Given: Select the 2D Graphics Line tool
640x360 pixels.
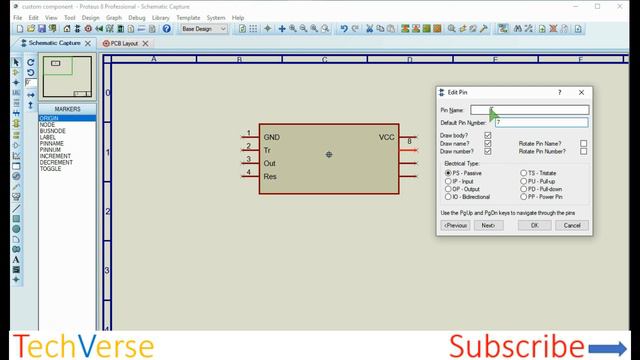Looking at the screenshot, I should [x=16, y=209].
